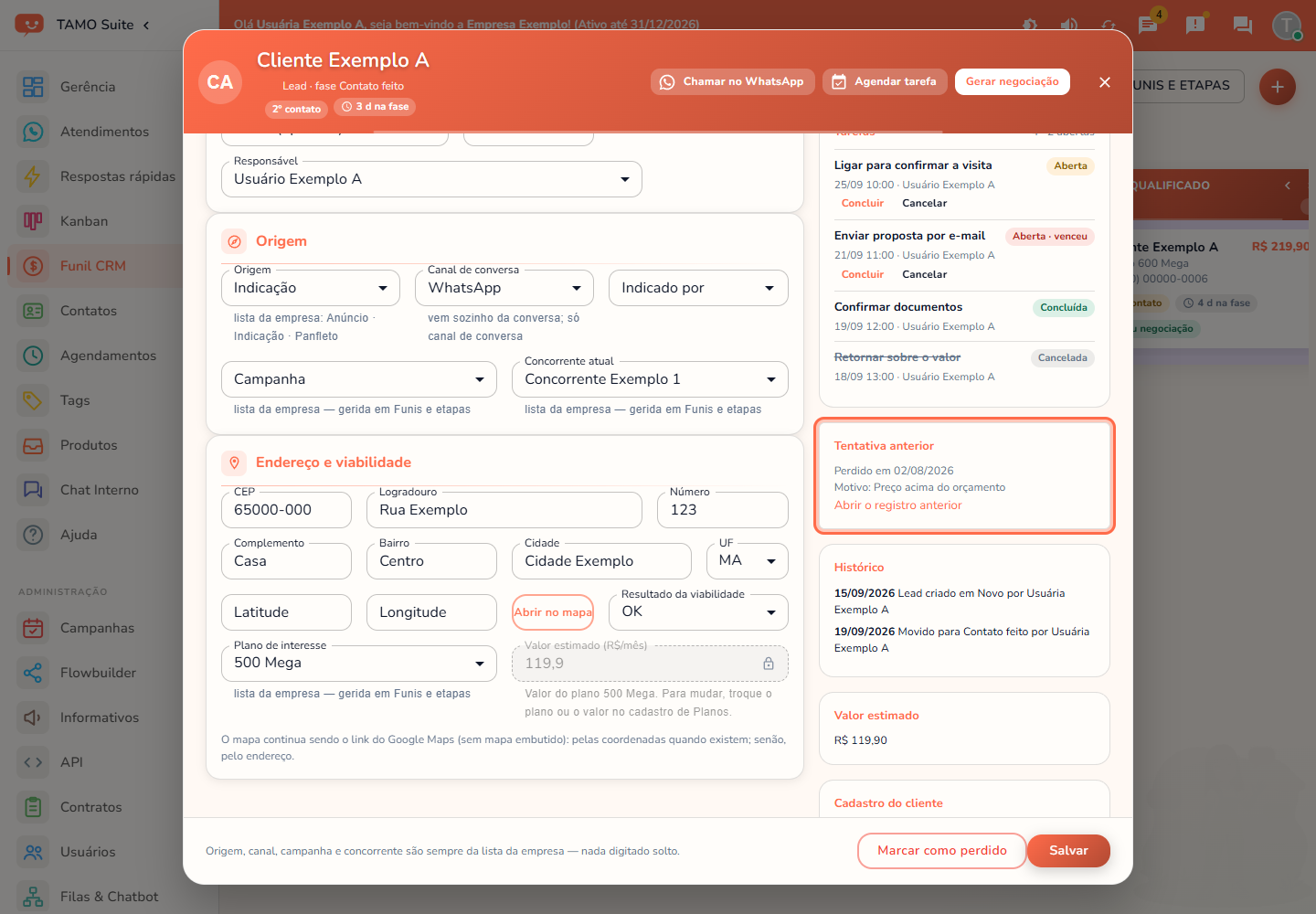Conclude the Ligar para confirmar a visita task
The image size is (1316, 914).
coord(863,204)
